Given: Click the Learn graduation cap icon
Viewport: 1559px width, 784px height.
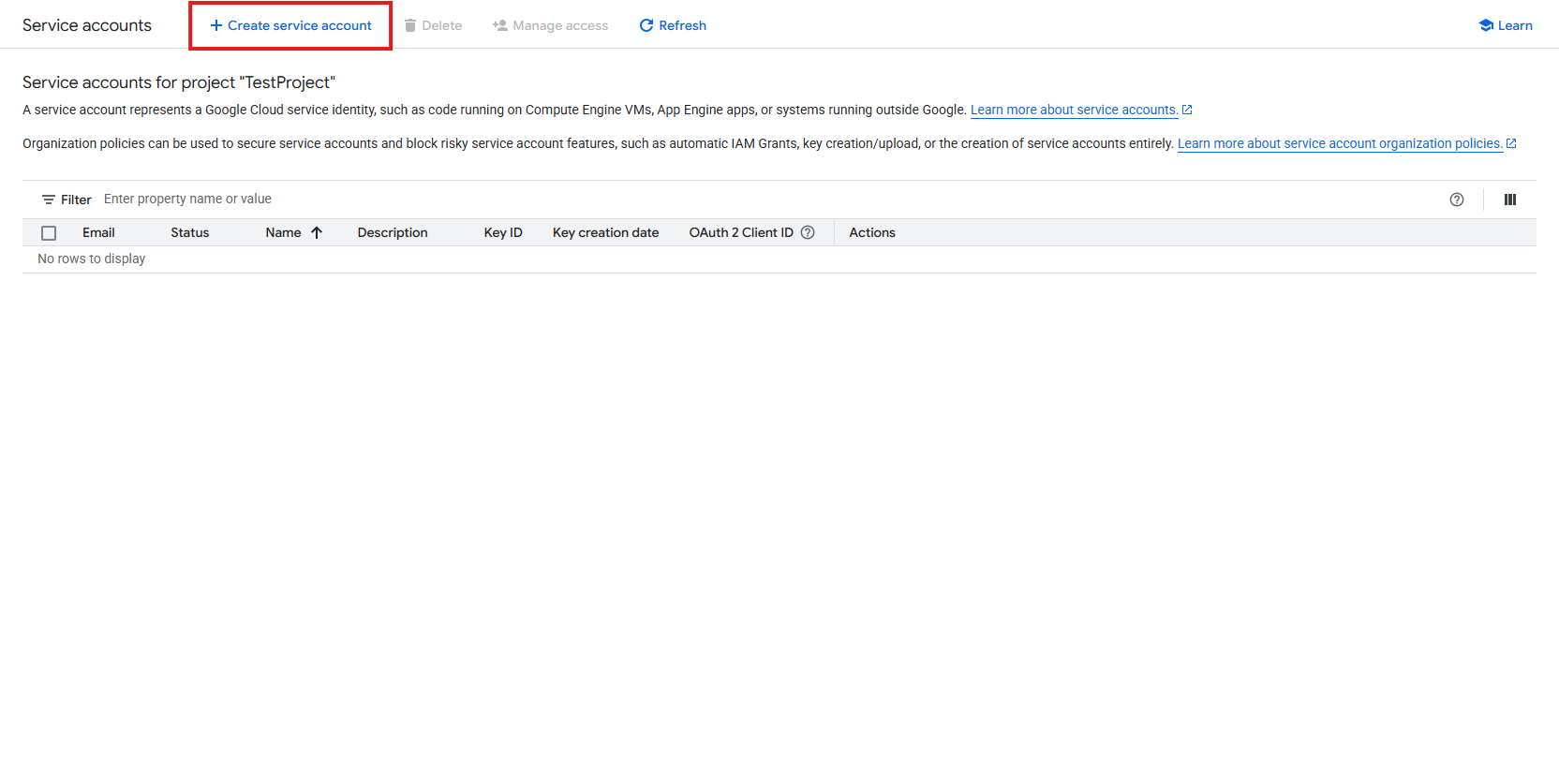Looking at the screenshot, I should 1486,25.
